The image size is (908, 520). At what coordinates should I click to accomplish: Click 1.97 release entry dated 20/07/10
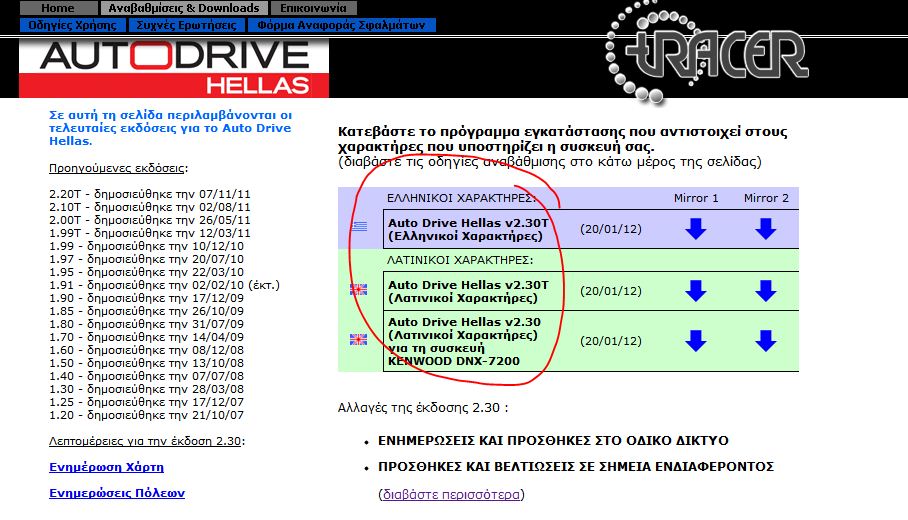(146, 259)
